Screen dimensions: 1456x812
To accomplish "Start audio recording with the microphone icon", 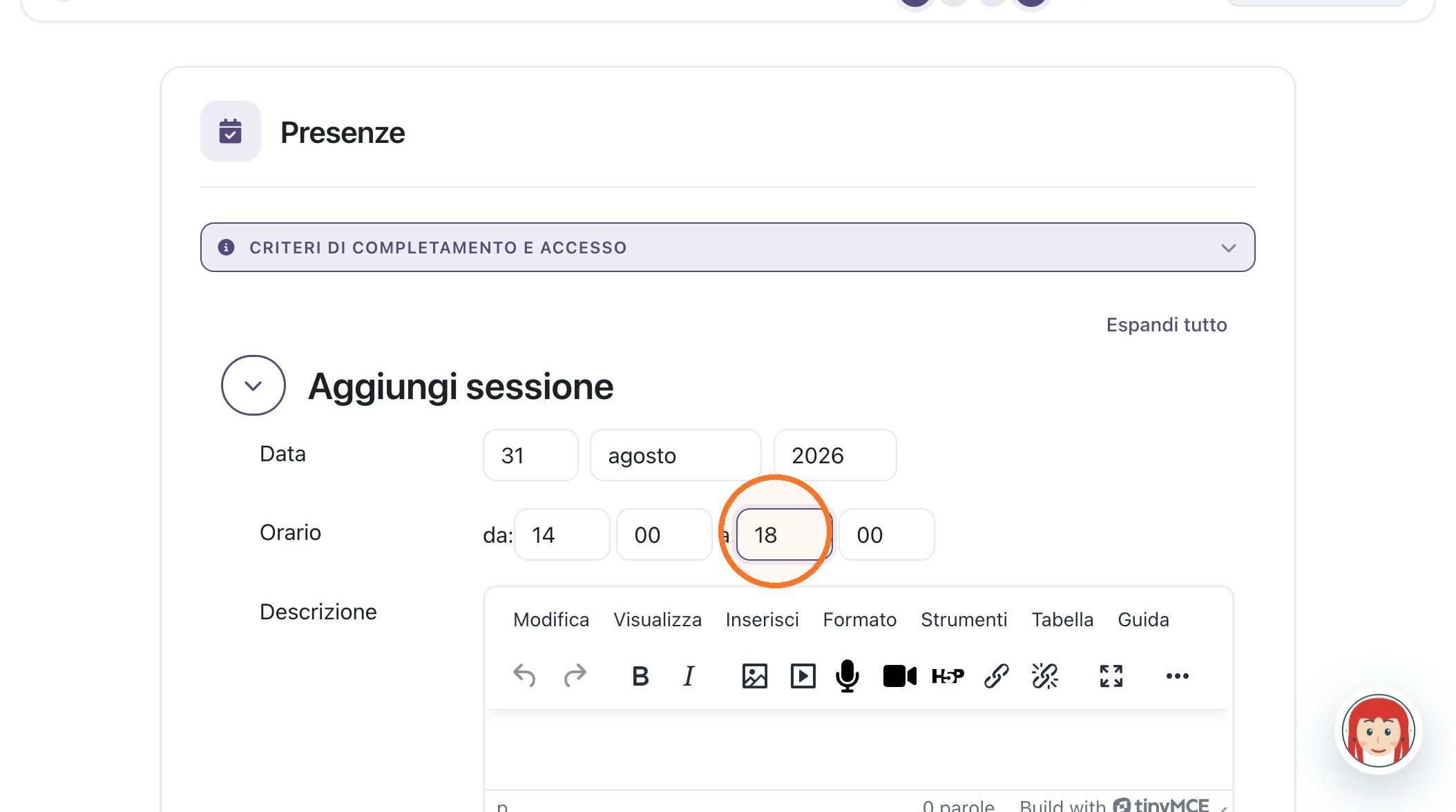I will point(847,676).
